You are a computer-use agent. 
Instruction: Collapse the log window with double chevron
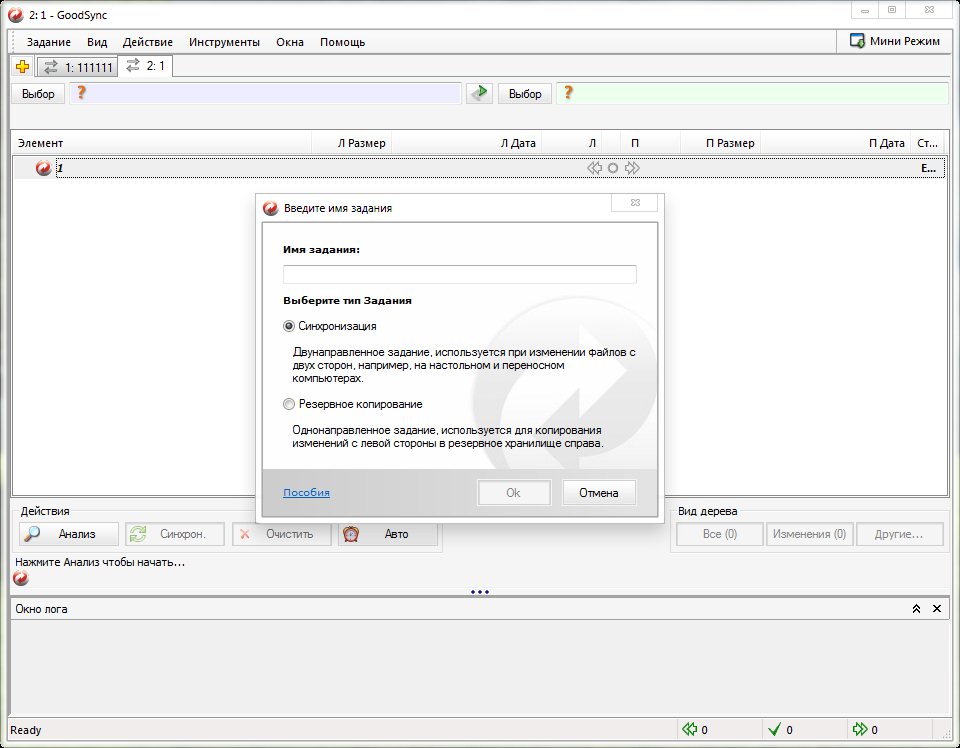916,609
